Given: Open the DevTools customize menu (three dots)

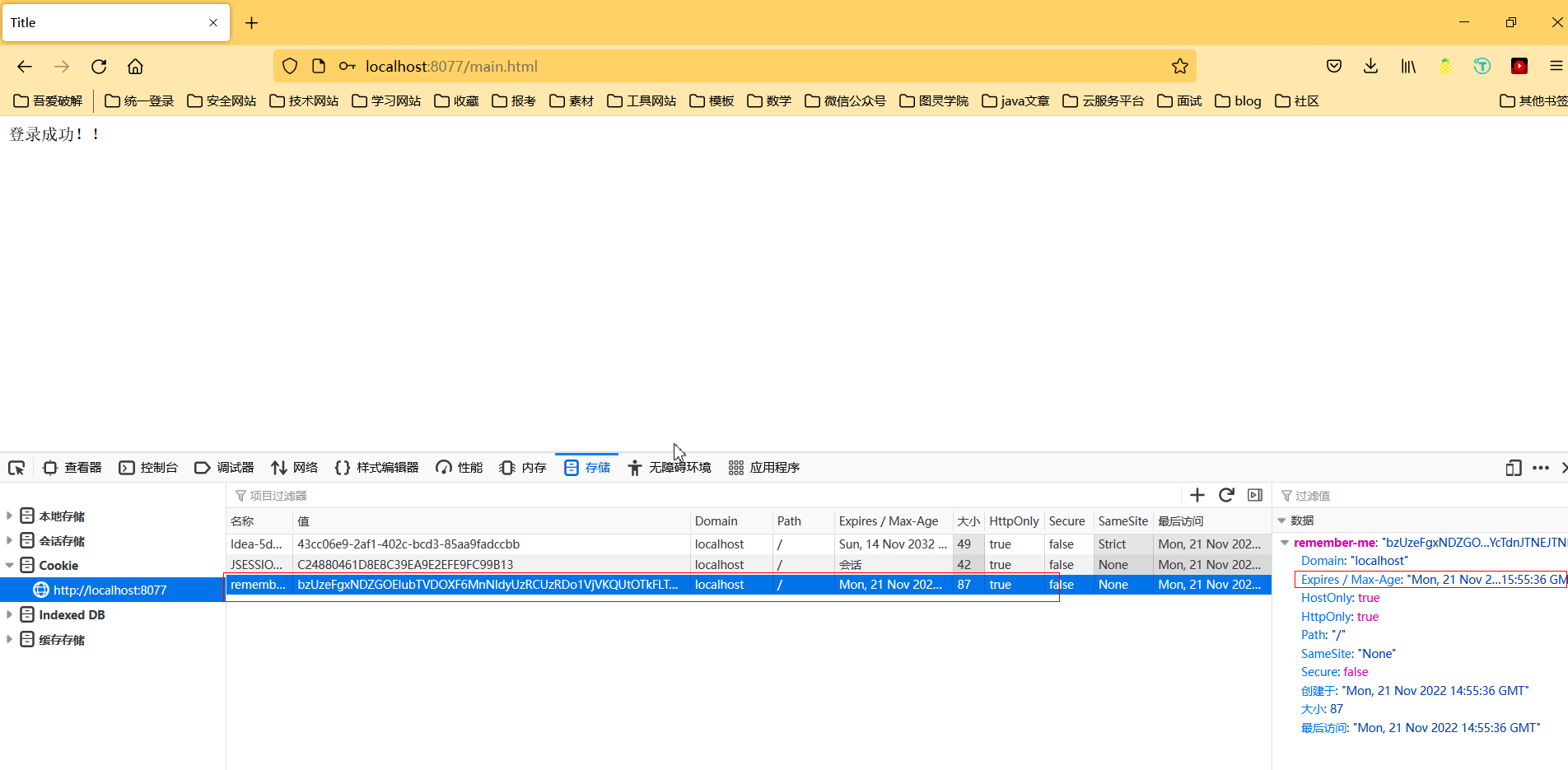Looking at the screenshot, I should click(x=1541, y=468).
